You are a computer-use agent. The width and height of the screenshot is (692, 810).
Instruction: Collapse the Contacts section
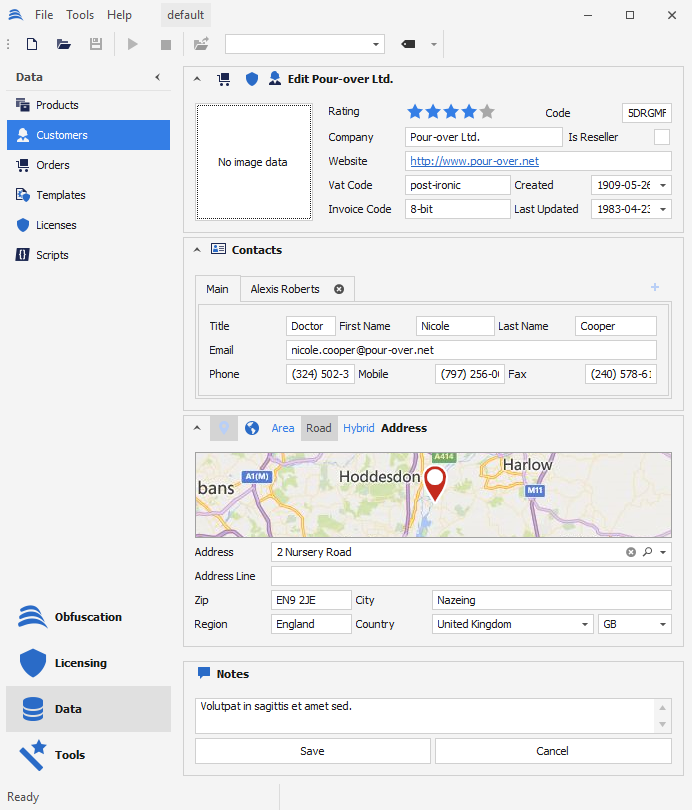coord(197,250)
